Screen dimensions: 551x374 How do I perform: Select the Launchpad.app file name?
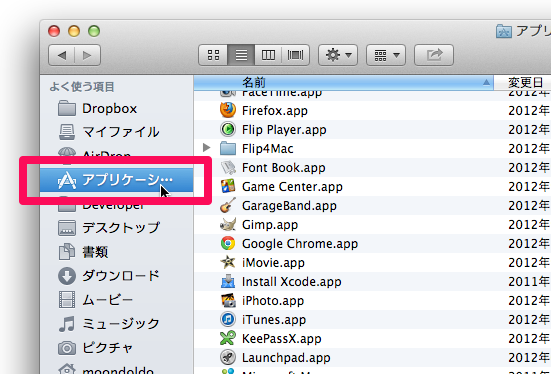click(286, 357)
